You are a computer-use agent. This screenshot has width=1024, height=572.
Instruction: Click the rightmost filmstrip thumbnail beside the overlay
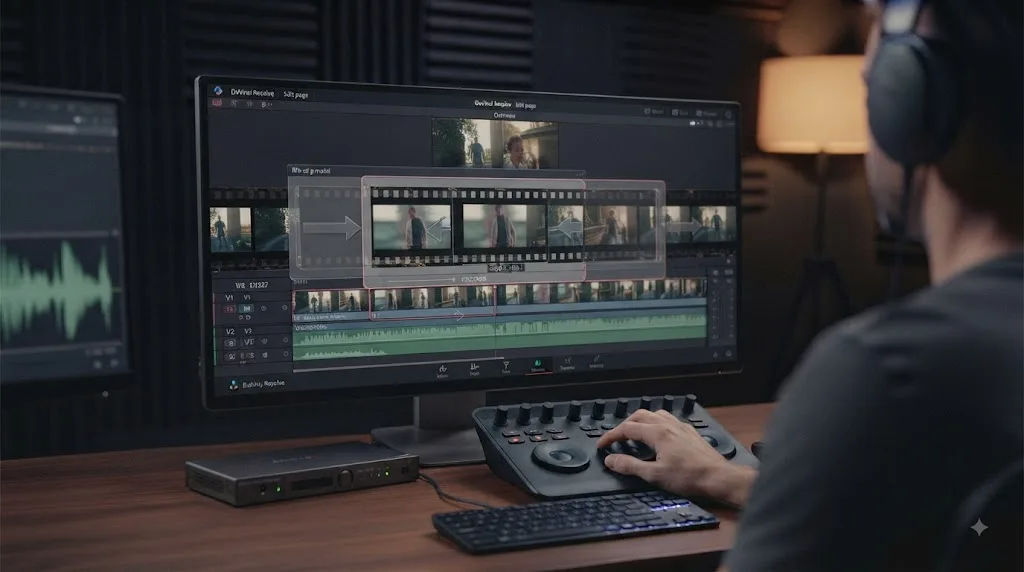[714, 223]
